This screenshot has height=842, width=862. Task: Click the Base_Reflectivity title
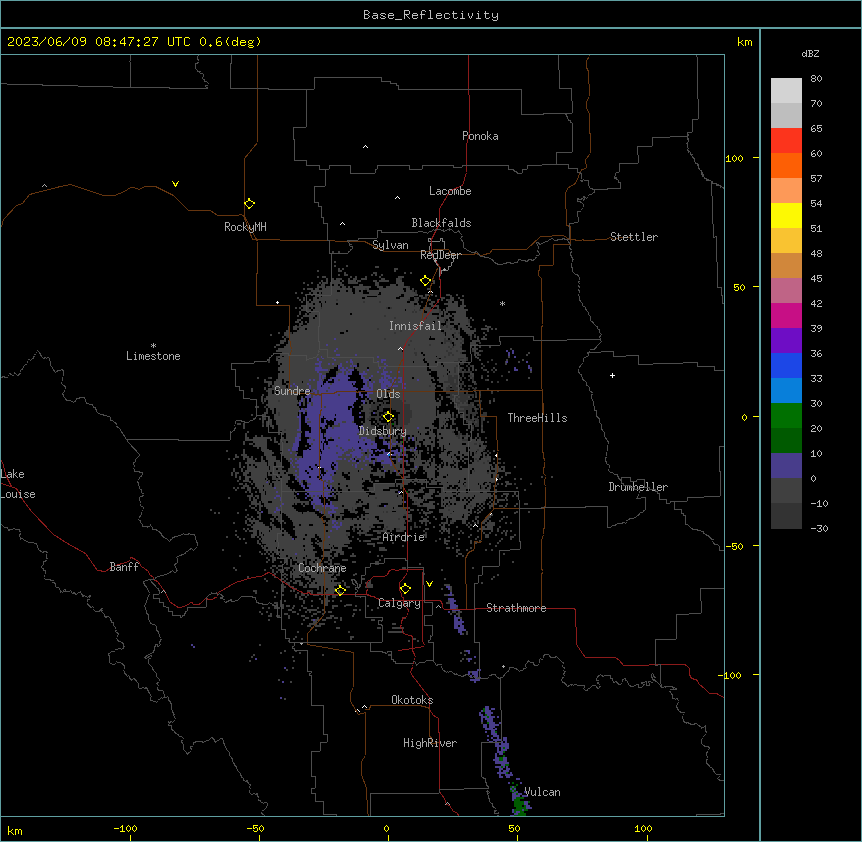click(x=431, y=15)
